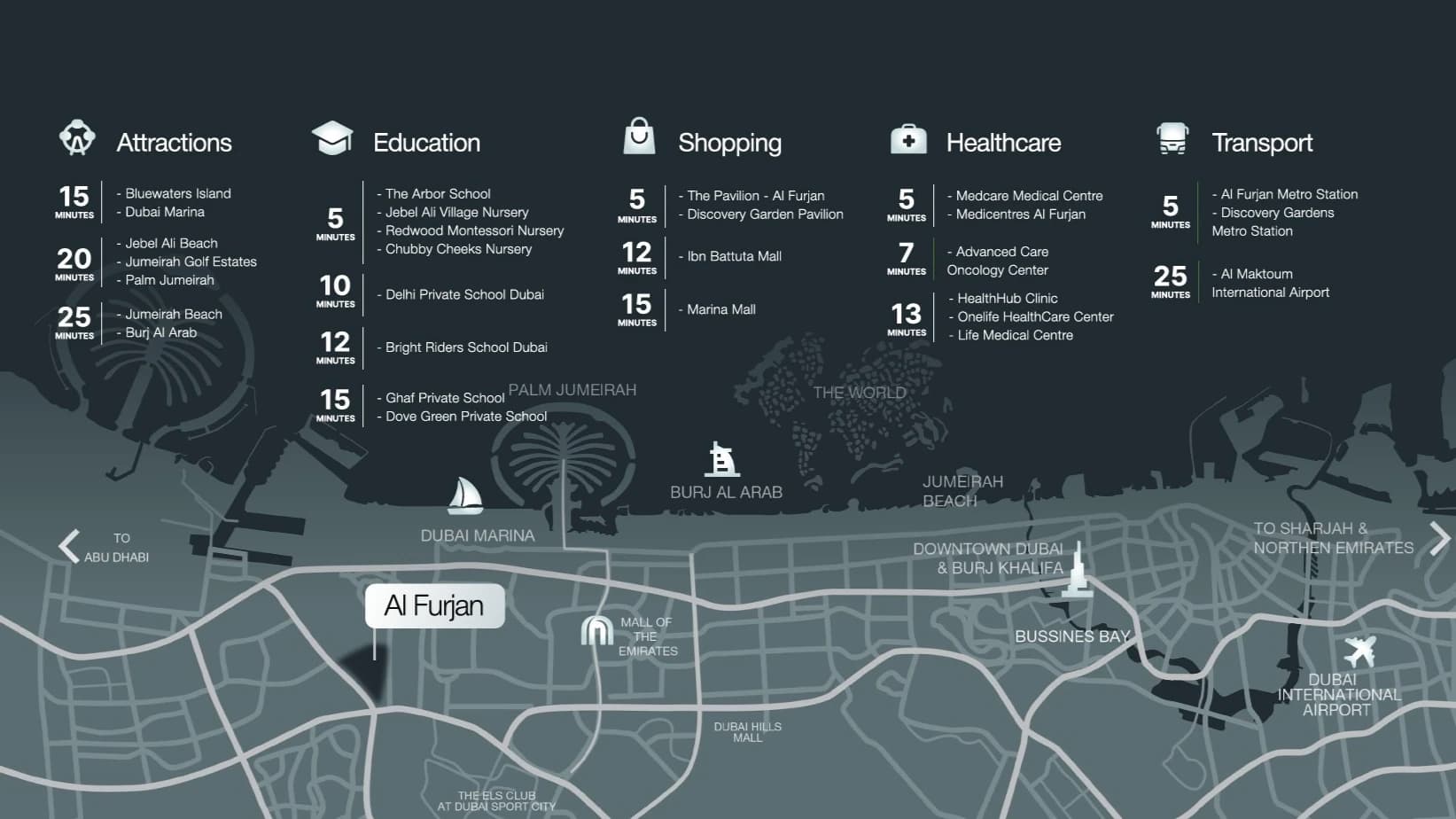Select the Bluewaters Island entry
The image size is (1456, 819).
(174, 193)
